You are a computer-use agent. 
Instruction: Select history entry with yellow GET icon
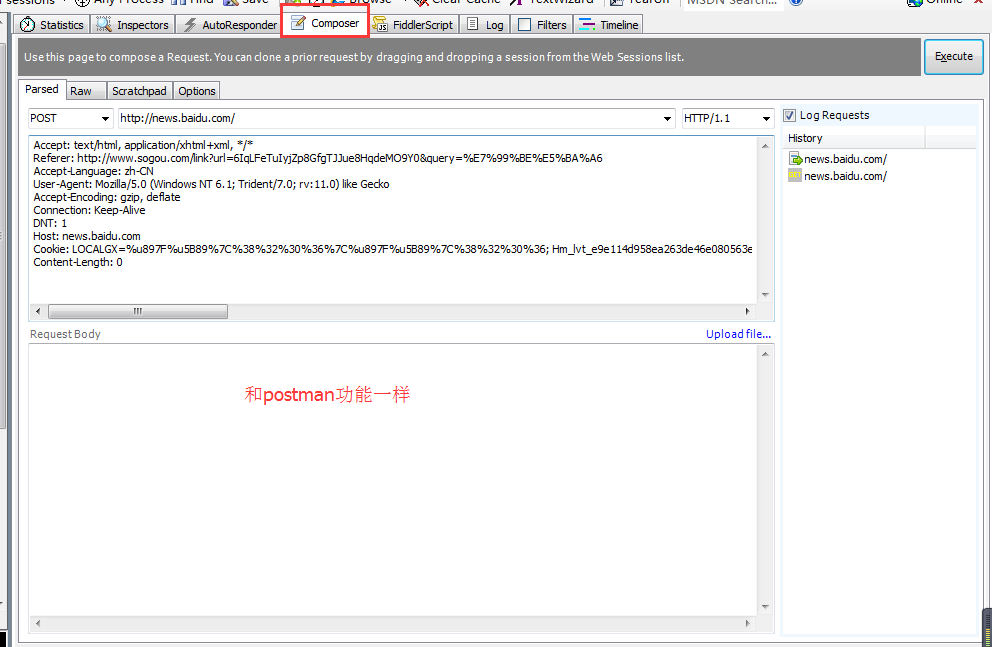point(838,176)
